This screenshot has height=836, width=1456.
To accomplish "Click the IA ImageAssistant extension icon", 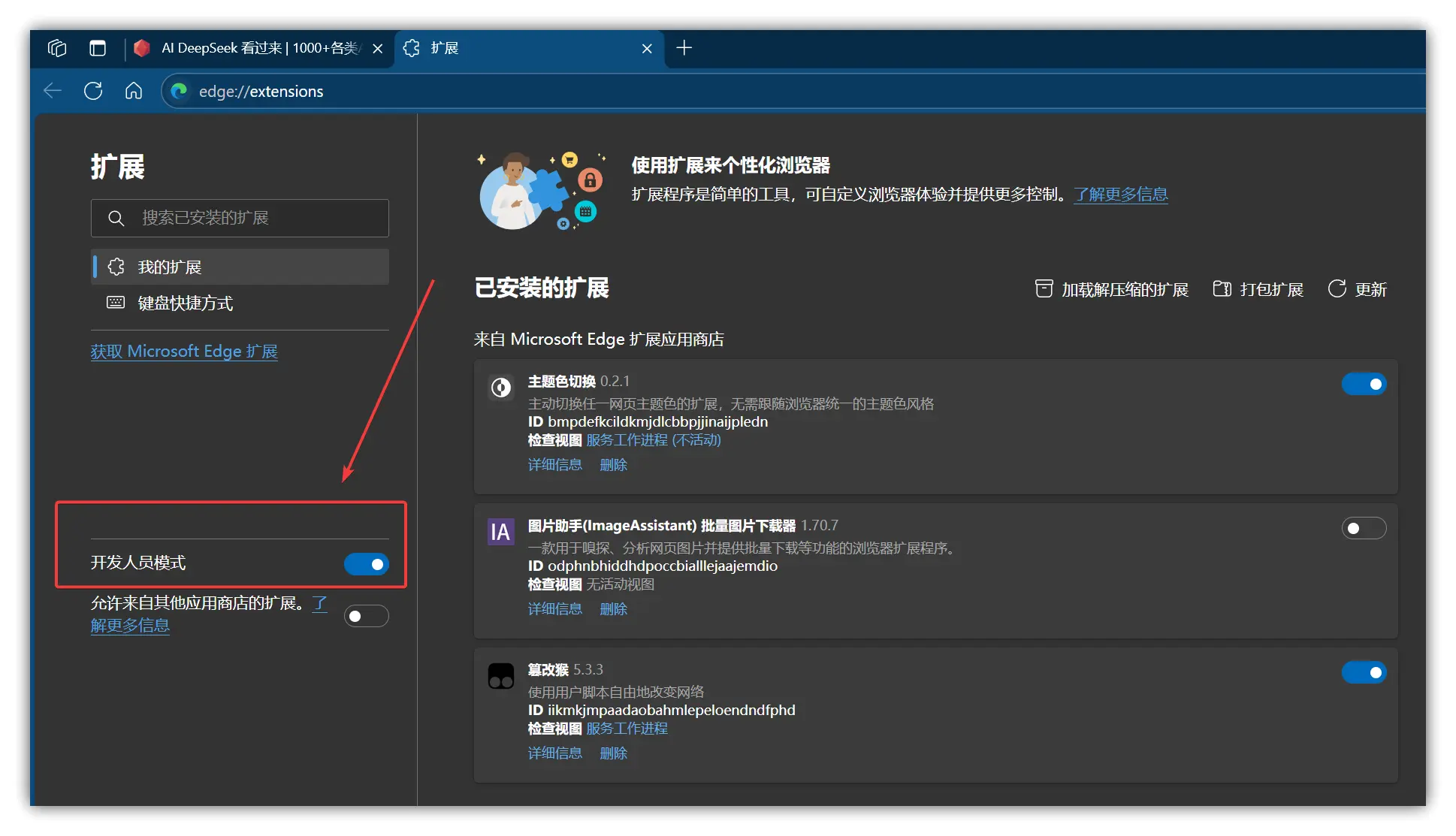I will point(501,532).
